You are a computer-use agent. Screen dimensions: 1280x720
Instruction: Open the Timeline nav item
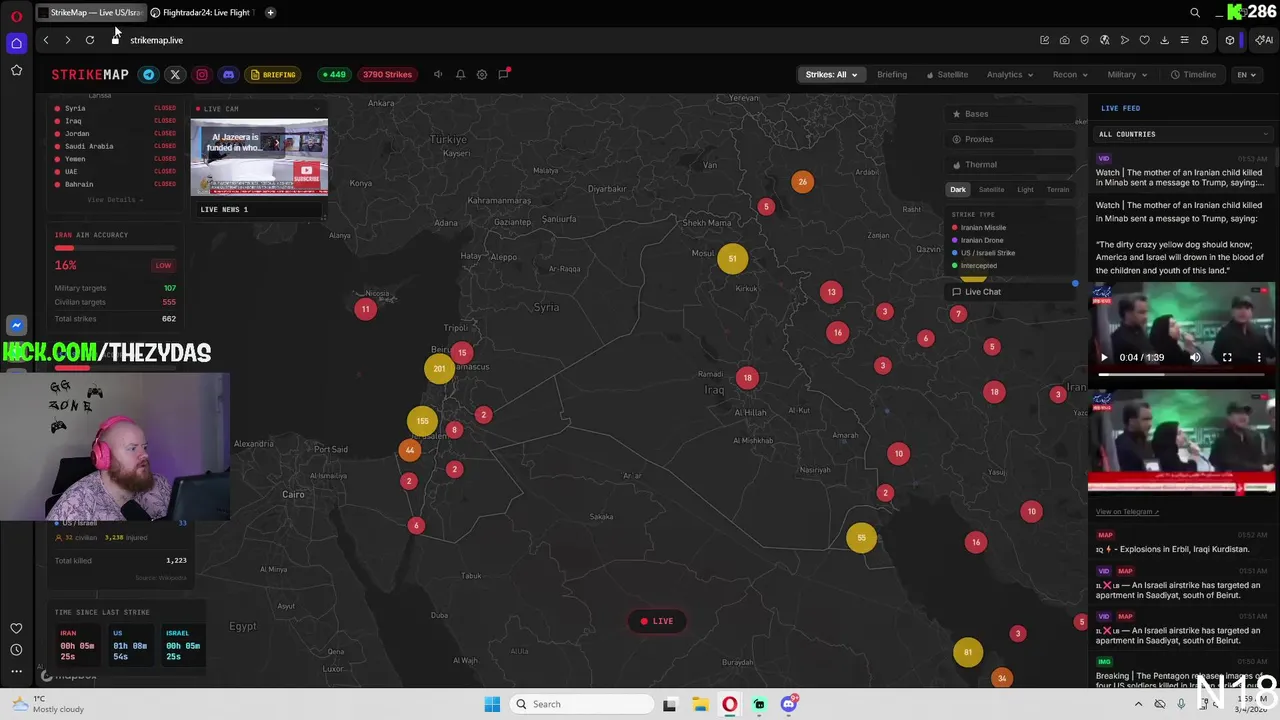[x=1194, y=75]
